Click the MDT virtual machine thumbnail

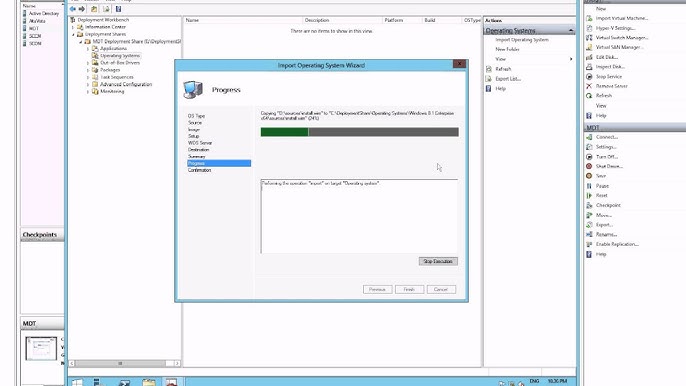[x=41, y=348]
